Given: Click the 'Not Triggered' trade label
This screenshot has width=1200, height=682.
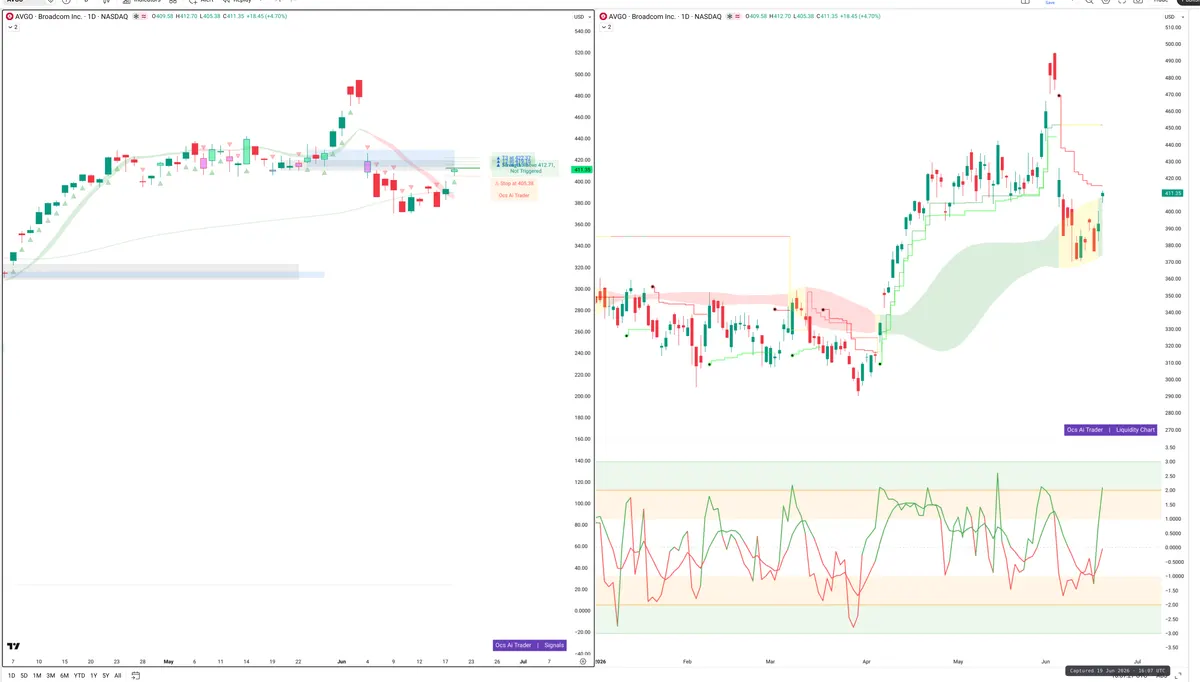Looking at the screenshot, I should [525, 172].
